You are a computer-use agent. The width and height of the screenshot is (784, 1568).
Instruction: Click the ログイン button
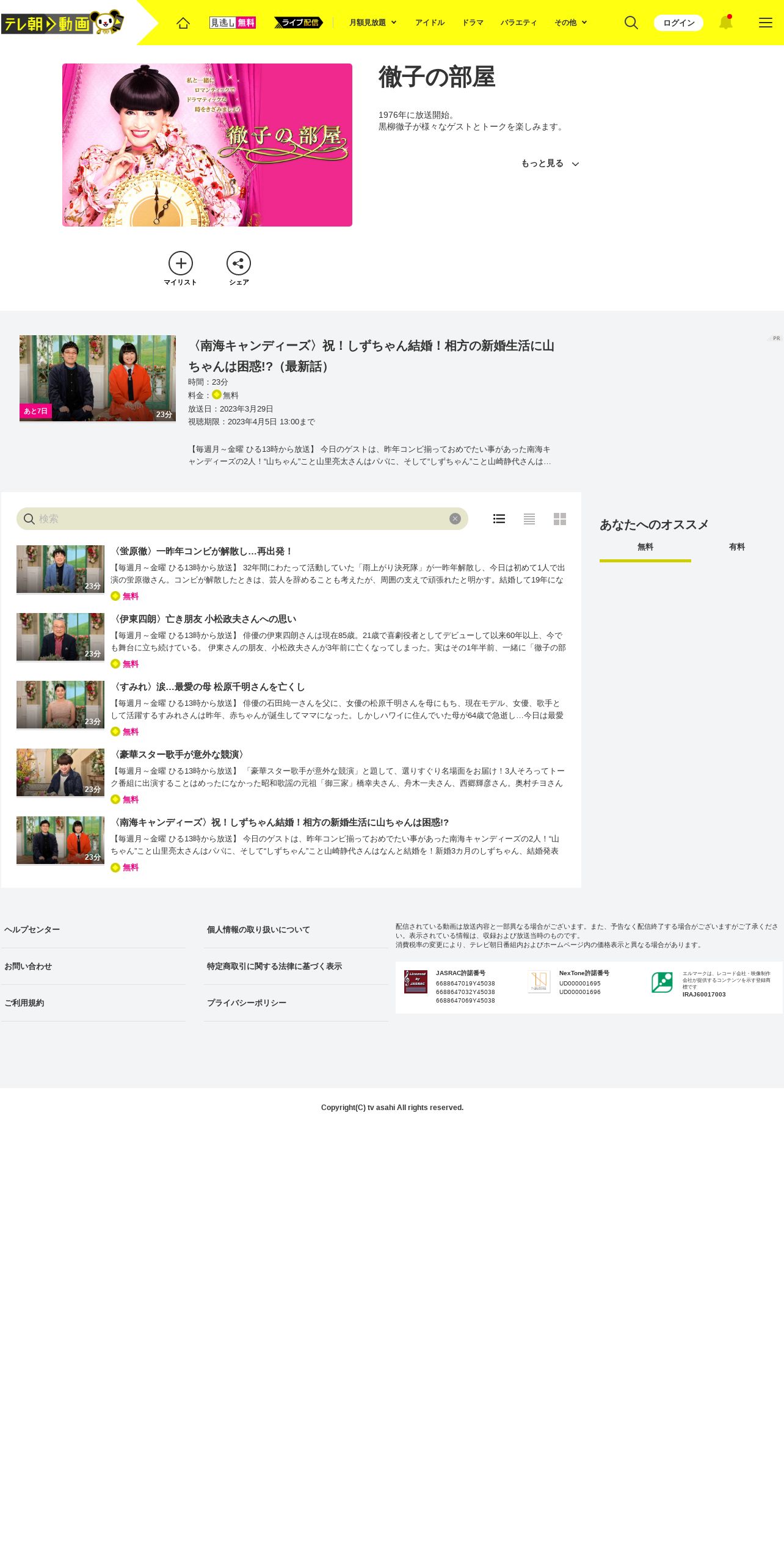(x=678, y=23)
